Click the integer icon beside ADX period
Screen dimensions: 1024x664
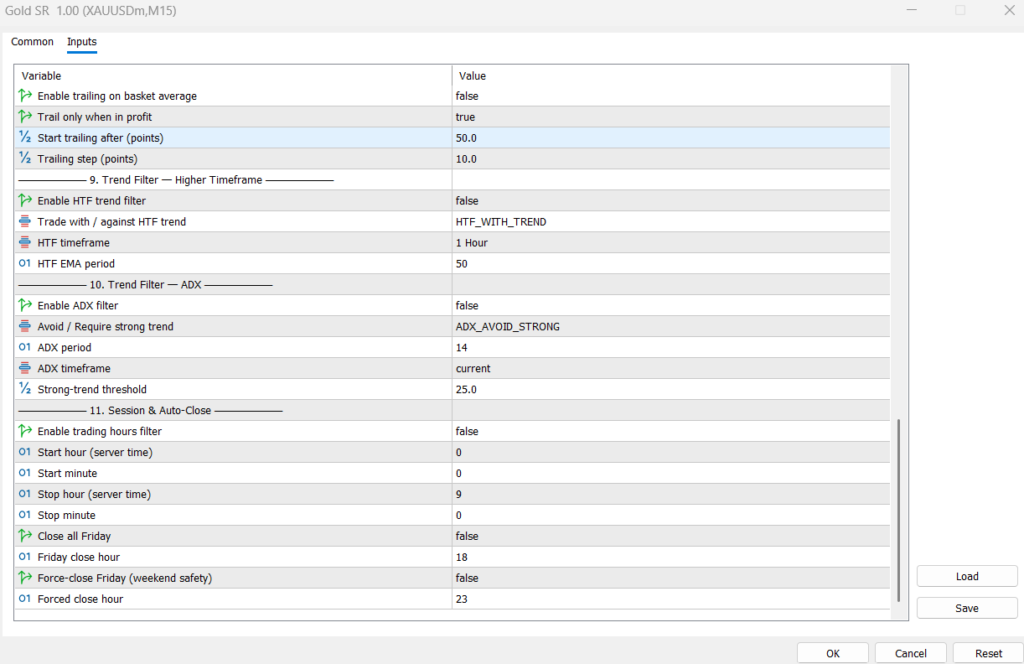point(25,347)
